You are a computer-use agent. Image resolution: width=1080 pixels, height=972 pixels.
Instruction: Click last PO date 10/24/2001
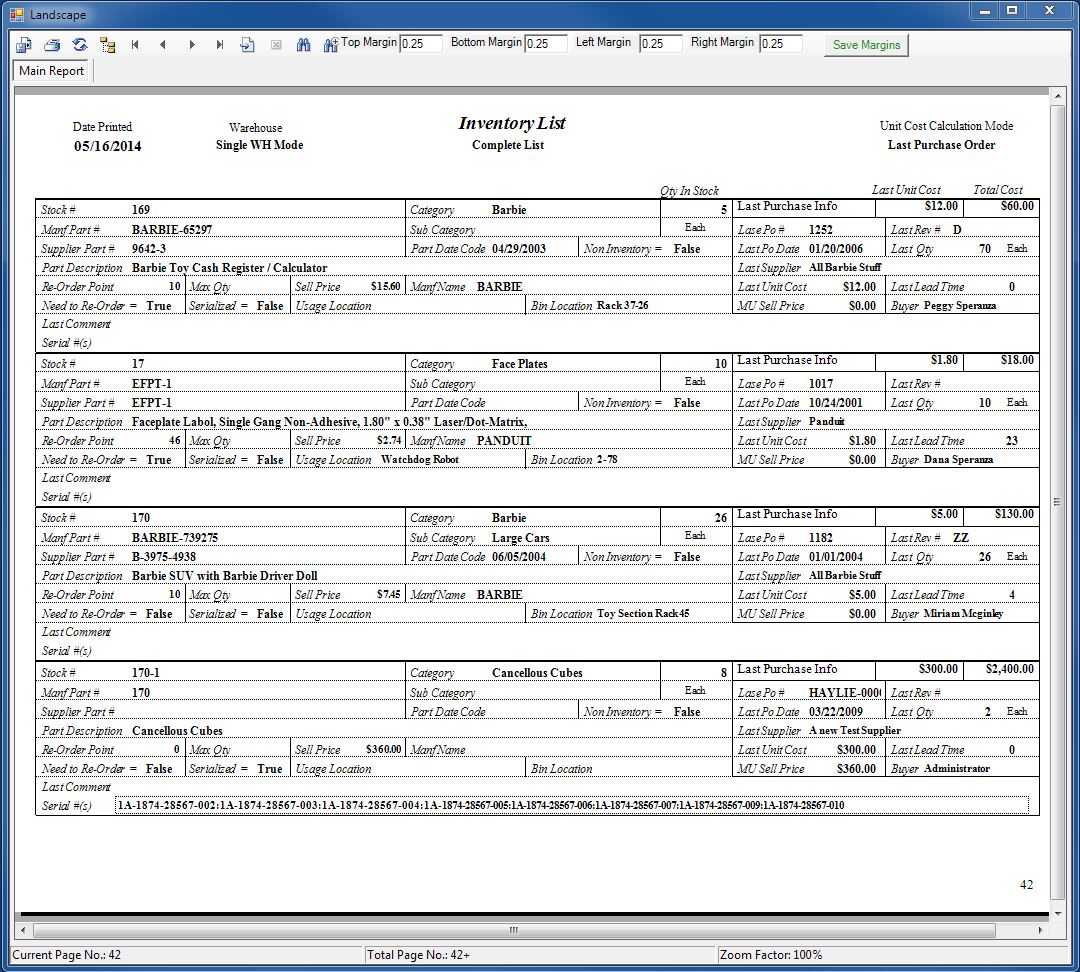pyautogui.click(x=835, y=403)
